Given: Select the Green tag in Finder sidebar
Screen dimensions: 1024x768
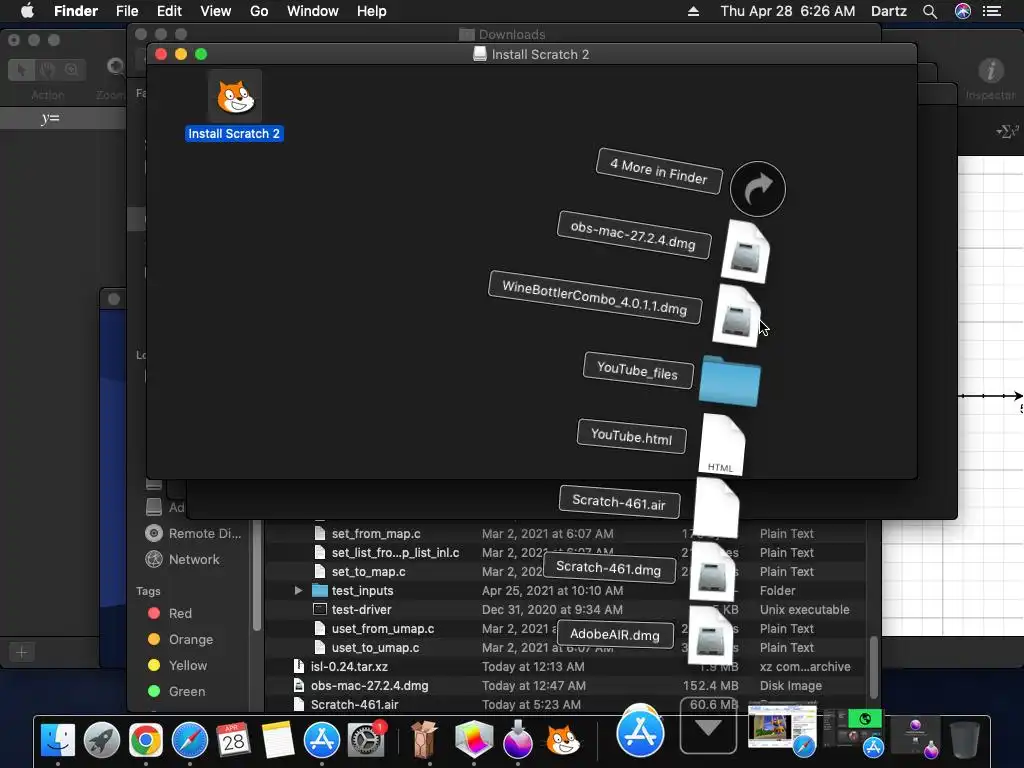Looking at the screenshot, I should pyautogui.click(x=177, y=691).
